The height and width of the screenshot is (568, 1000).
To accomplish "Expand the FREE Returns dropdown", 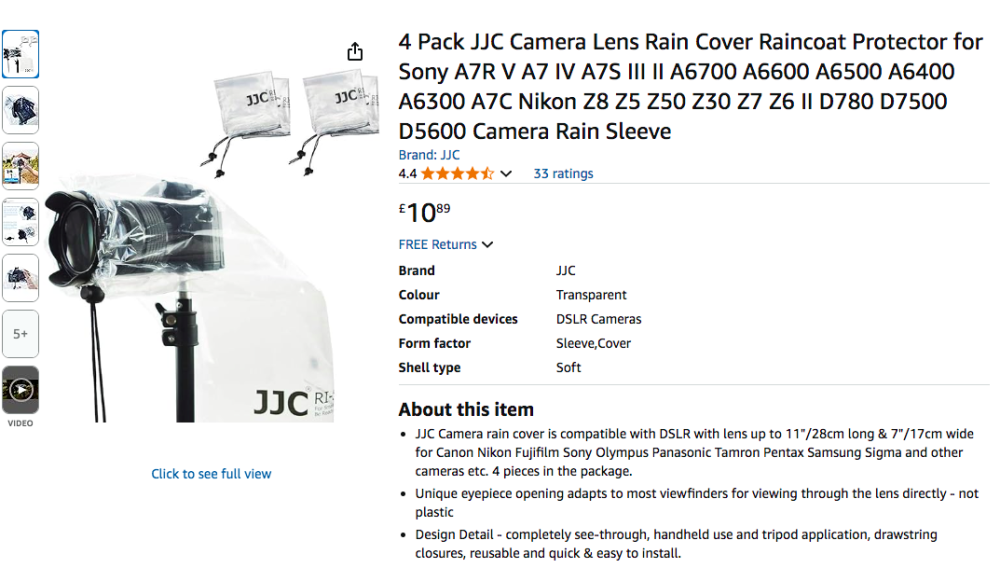I will [487, 245].
